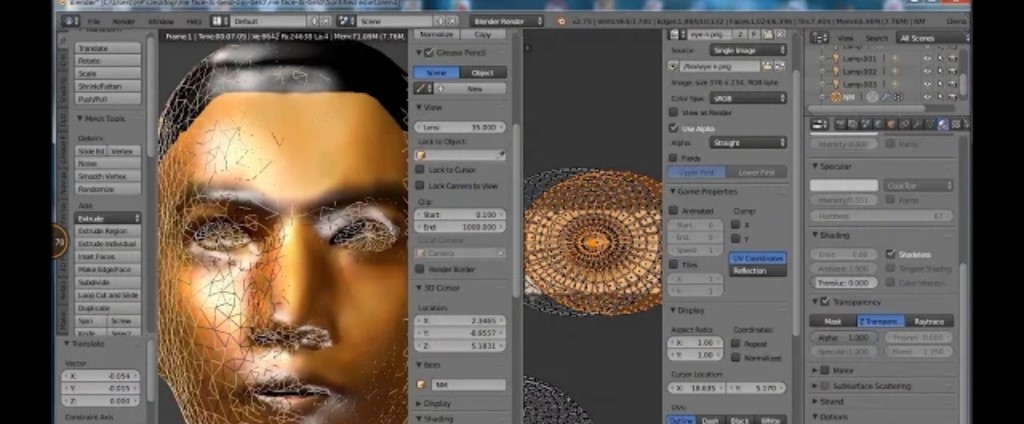The height and width of the screenshot is (424, 1024).
Task: Click the eyedropper icon in Lock to Object field
Action: point(500,155)
